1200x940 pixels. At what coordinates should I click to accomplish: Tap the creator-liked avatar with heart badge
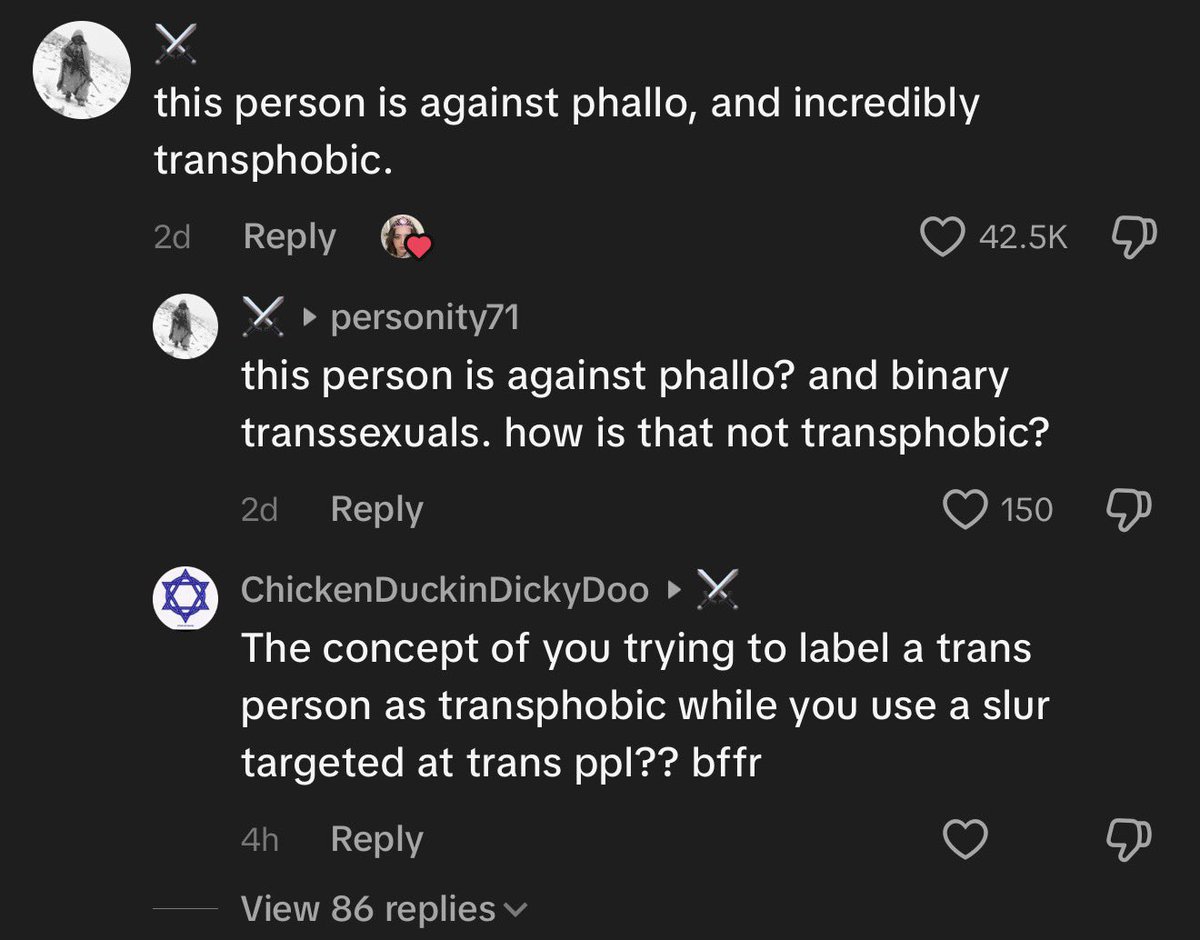click(404, 238)
